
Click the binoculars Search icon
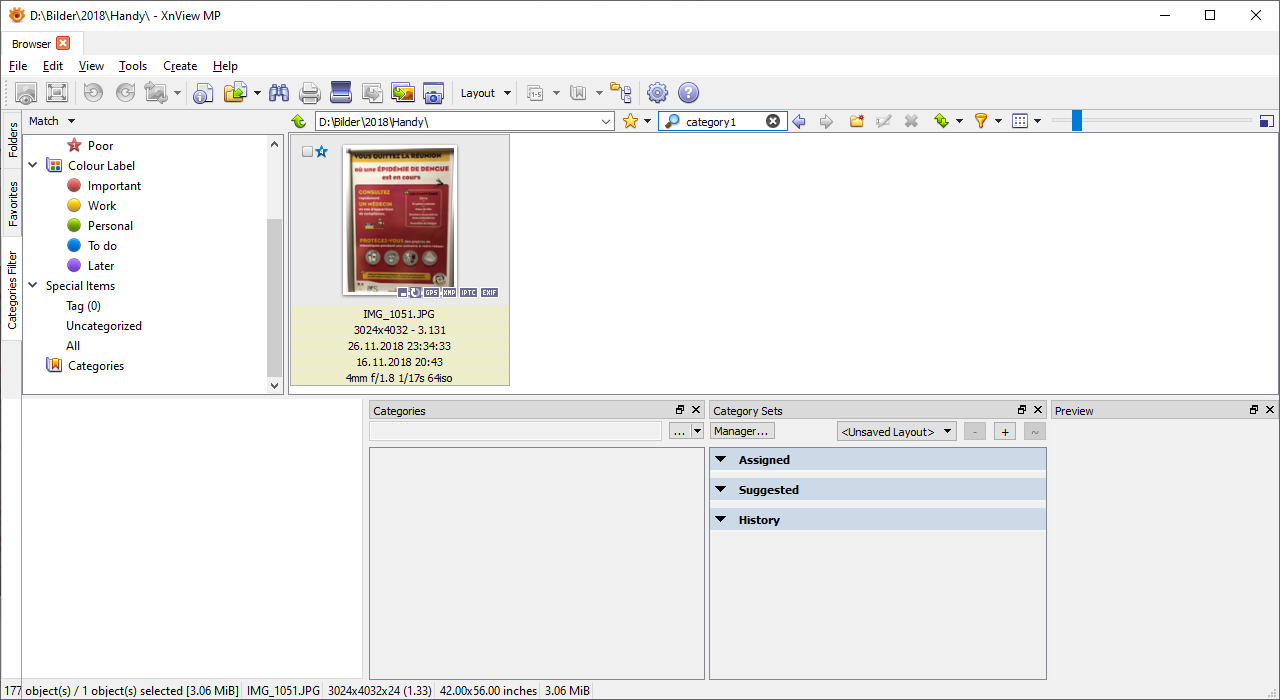click(279, 93)
